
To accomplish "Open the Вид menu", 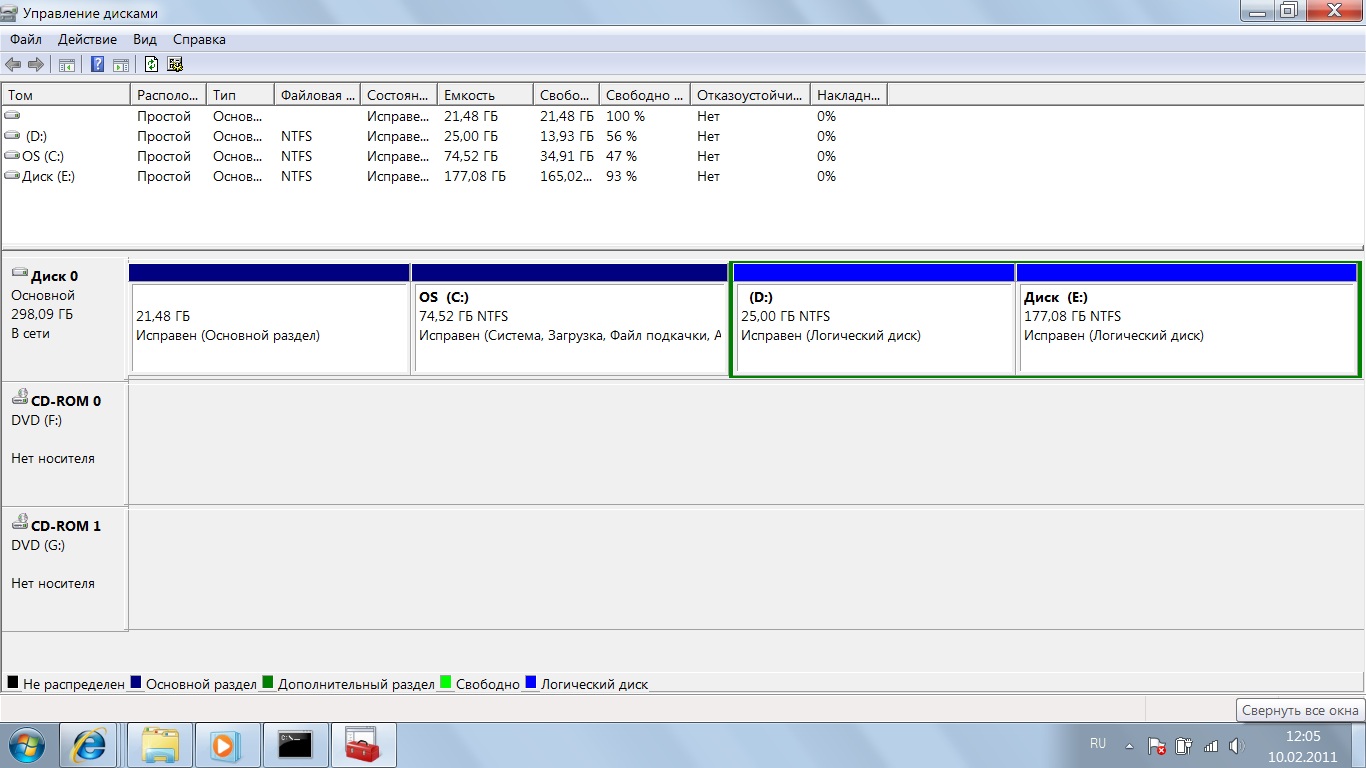I will pyautogui.click(x=145, y=40).
